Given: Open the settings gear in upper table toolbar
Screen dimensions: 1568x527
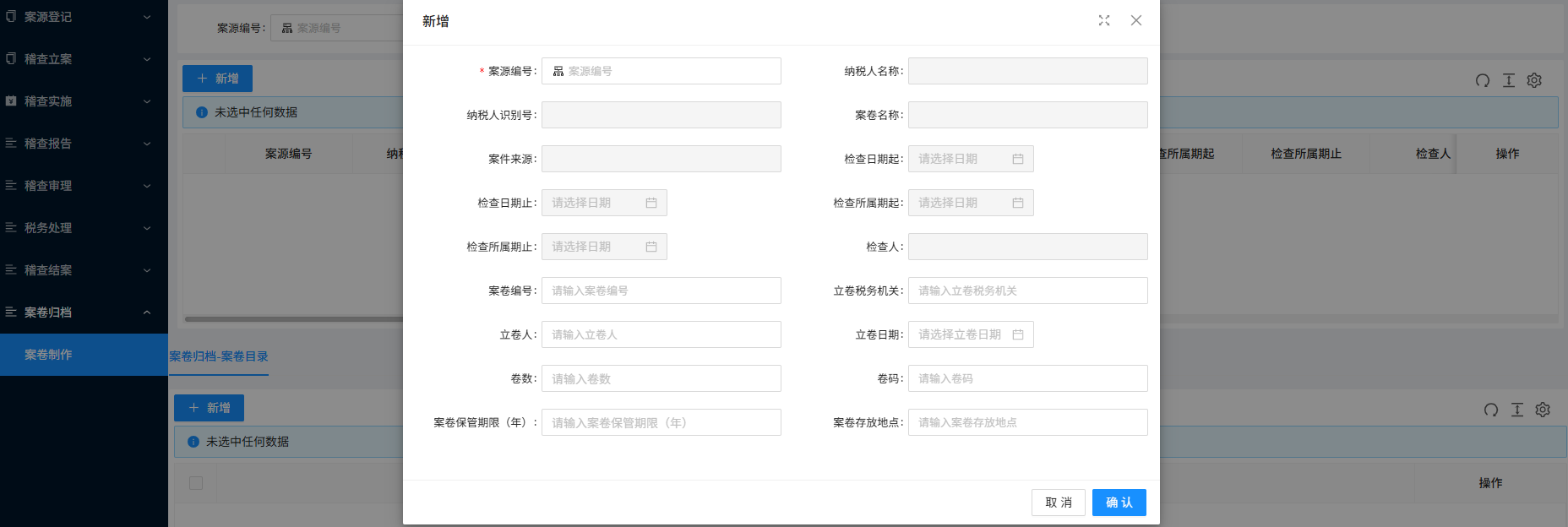Looking at the screenshot, I should coord(1534,80).
